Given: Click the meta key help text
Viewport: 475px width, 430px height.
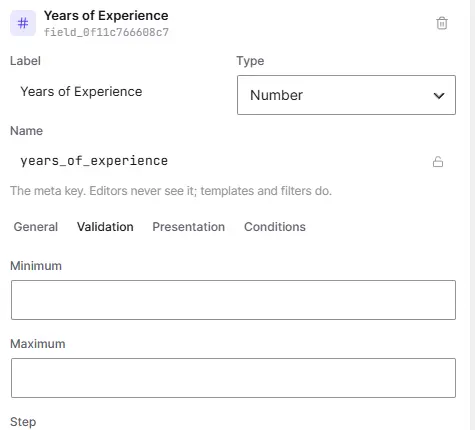Looking at the screenshot, I should (171, 191).
